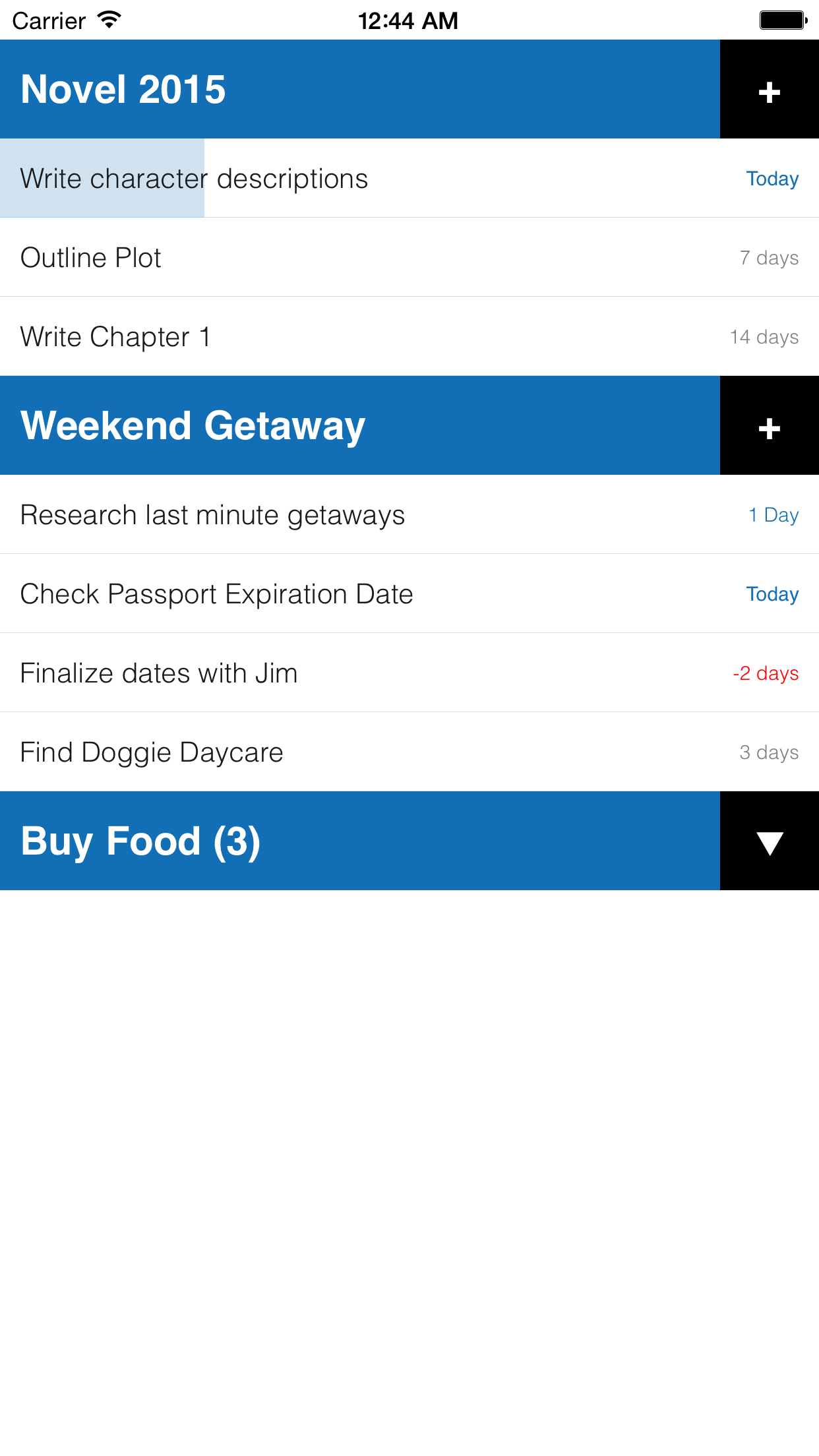Tap the 14 days due label
This screenshot has width=819, height=1456.
tap(764, 337)
